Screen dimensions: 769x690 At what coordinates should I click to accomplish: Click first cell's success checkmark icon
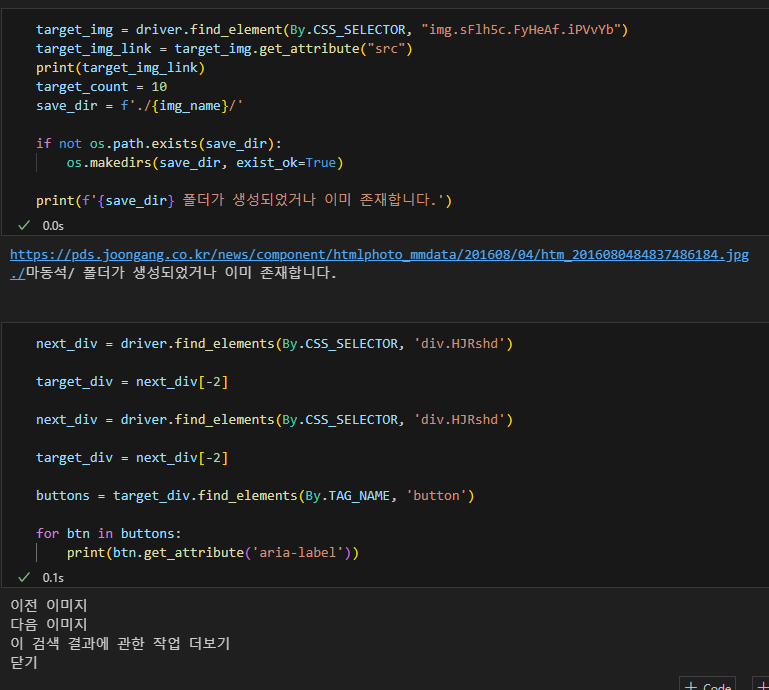click(x=24, y=226)
